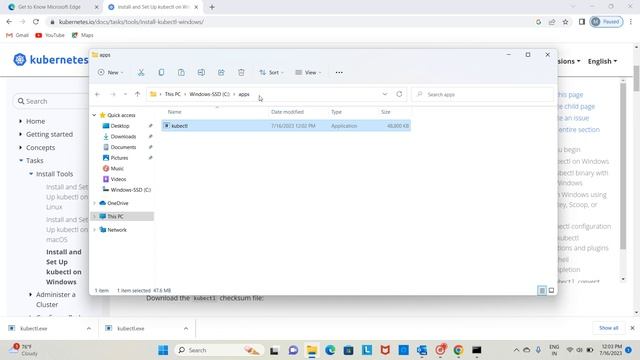
Task: Open File Explorer from taskbar
Action: 312,350
